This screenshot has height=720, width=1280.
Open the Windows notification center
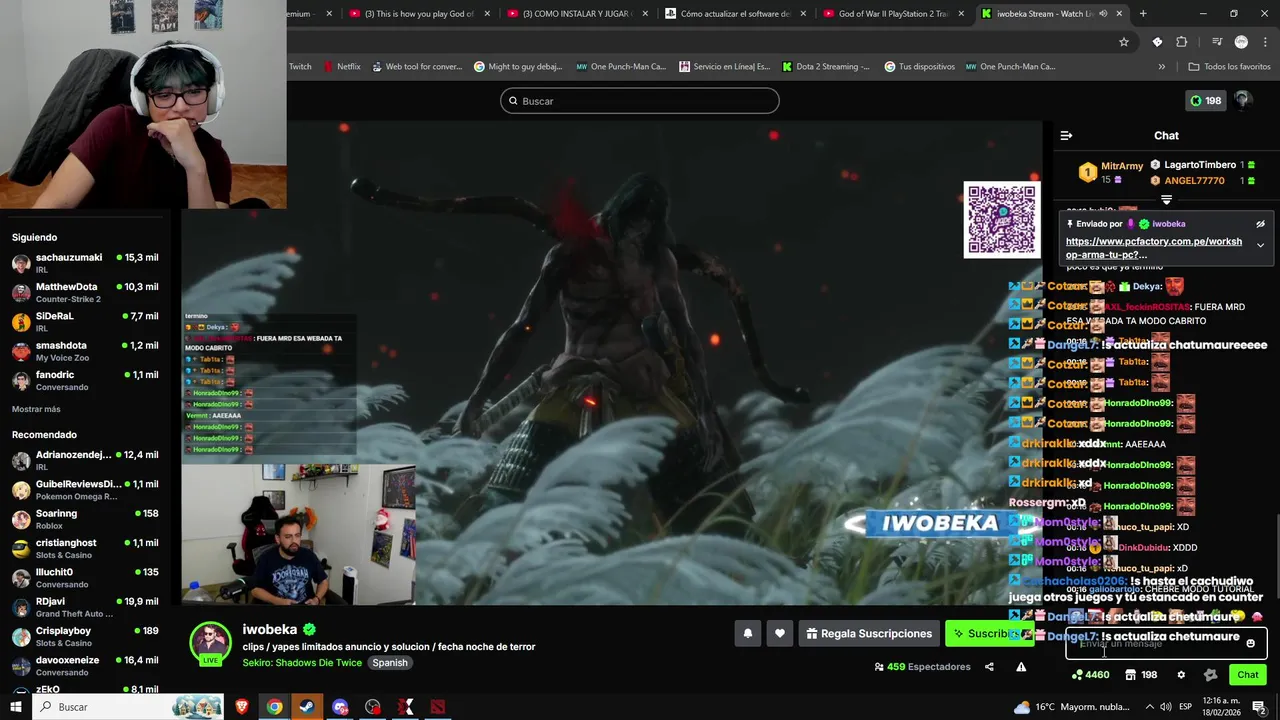tap(1259, 707)
